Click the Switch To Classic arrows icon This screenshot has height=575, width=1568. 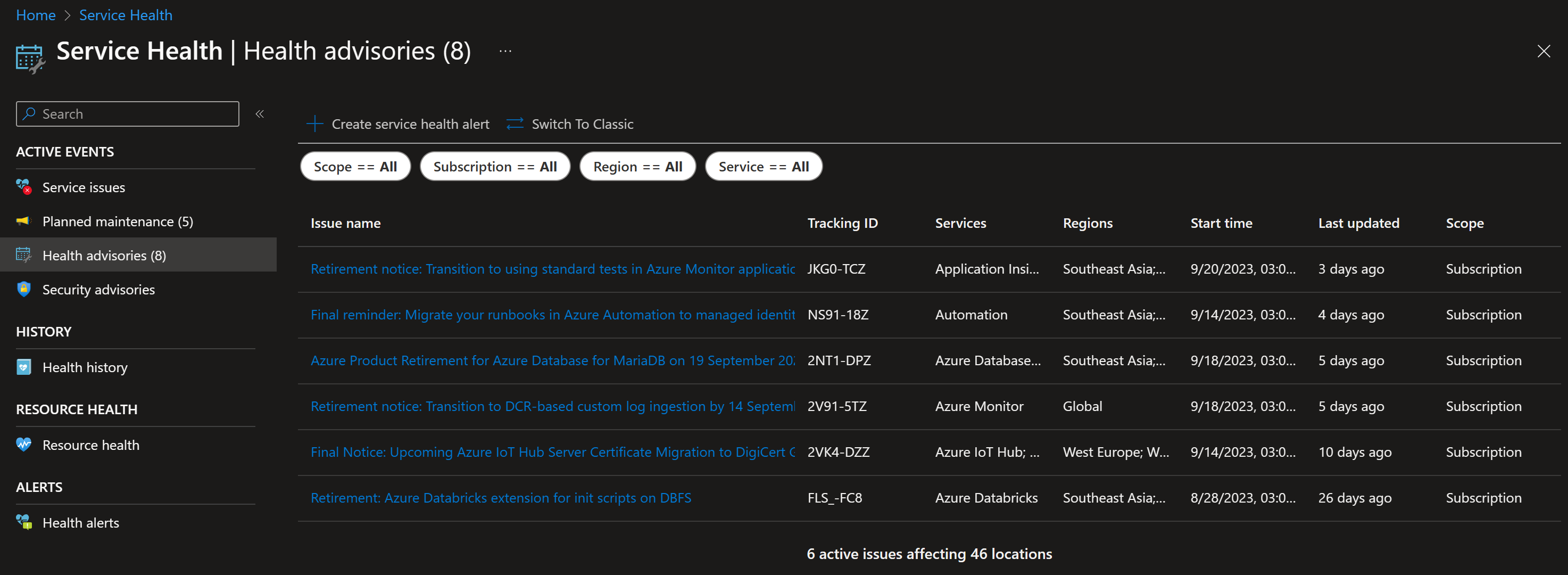pos(515,124)
